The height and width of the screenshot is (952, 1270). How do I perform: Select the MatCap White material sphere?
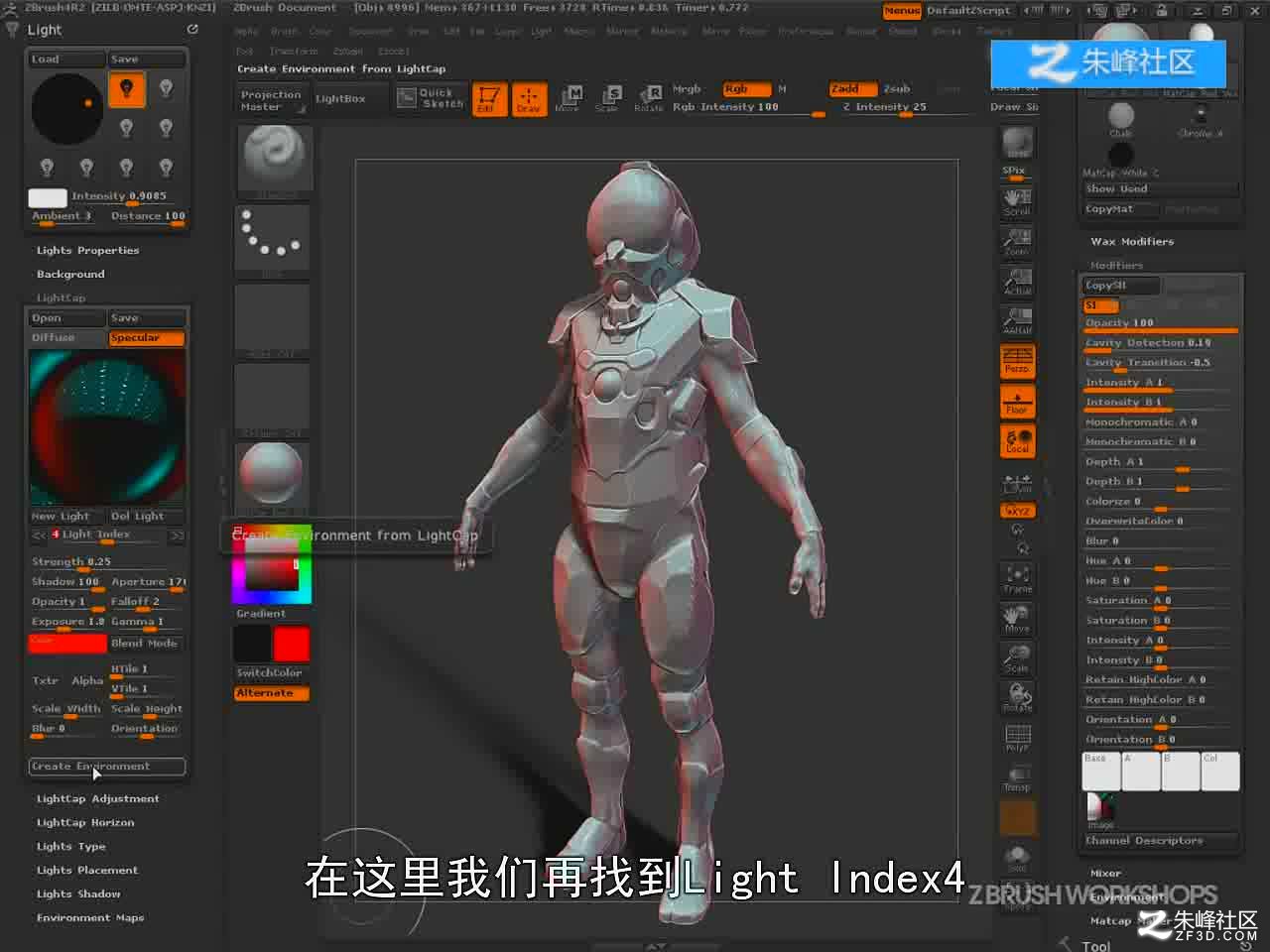[1120, 156]
